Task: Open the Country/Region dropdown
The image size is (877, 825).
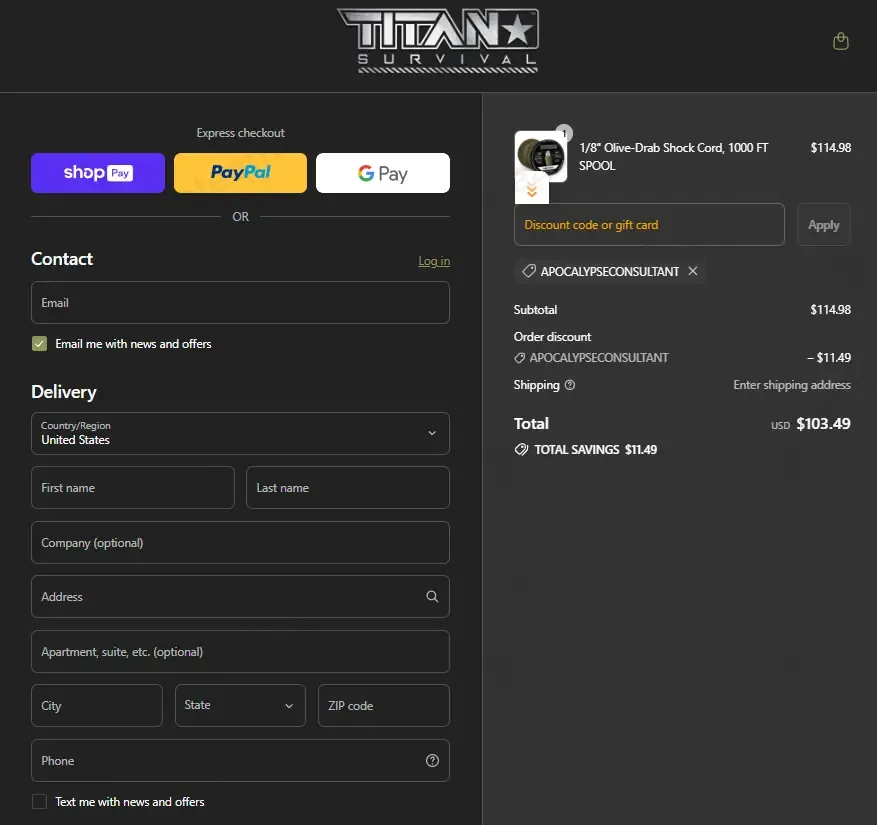Action: point(240,433)
